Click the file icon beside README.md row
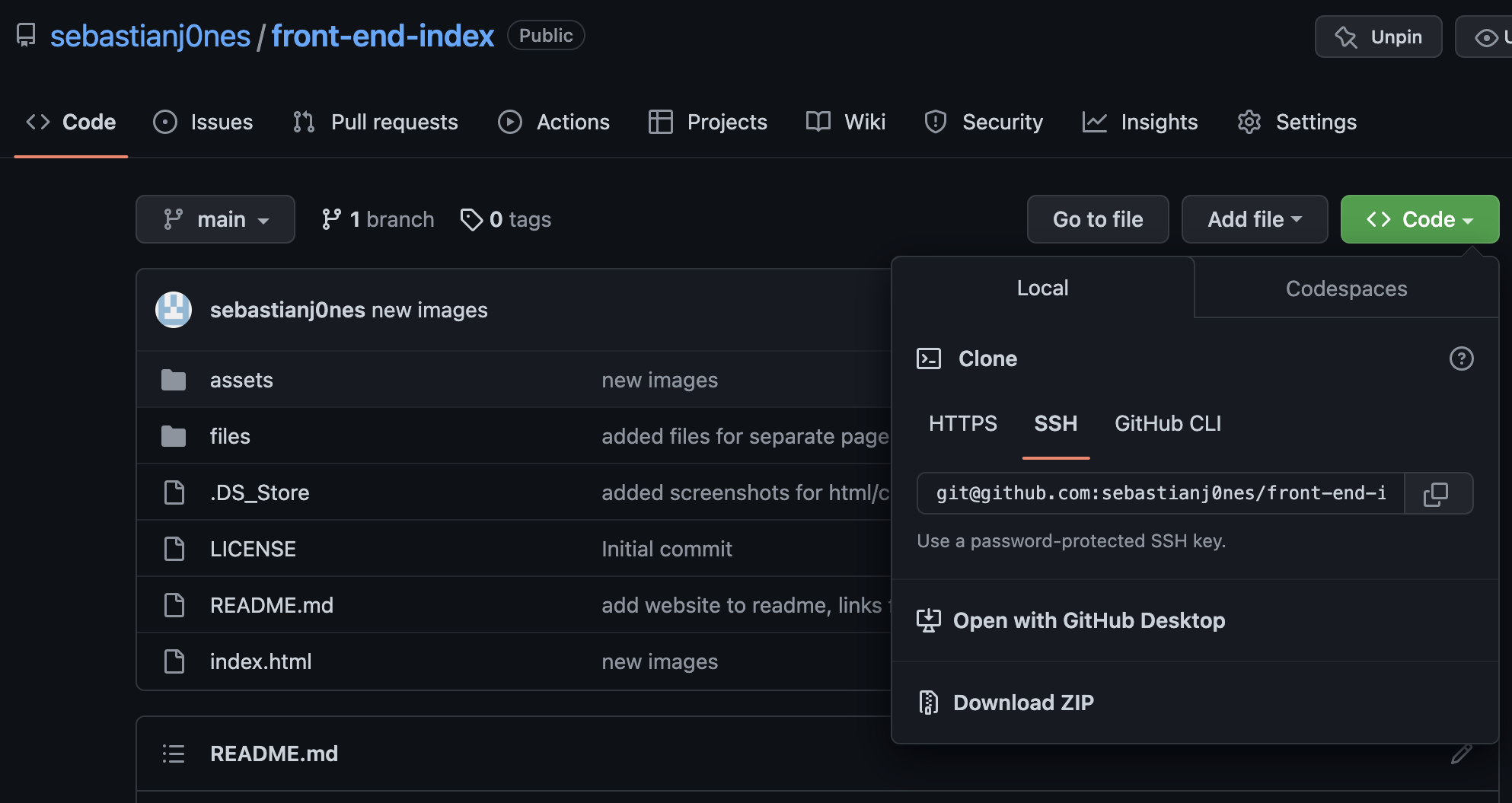The width and height of the screenshot is (1512, 803). click(174, 605)
